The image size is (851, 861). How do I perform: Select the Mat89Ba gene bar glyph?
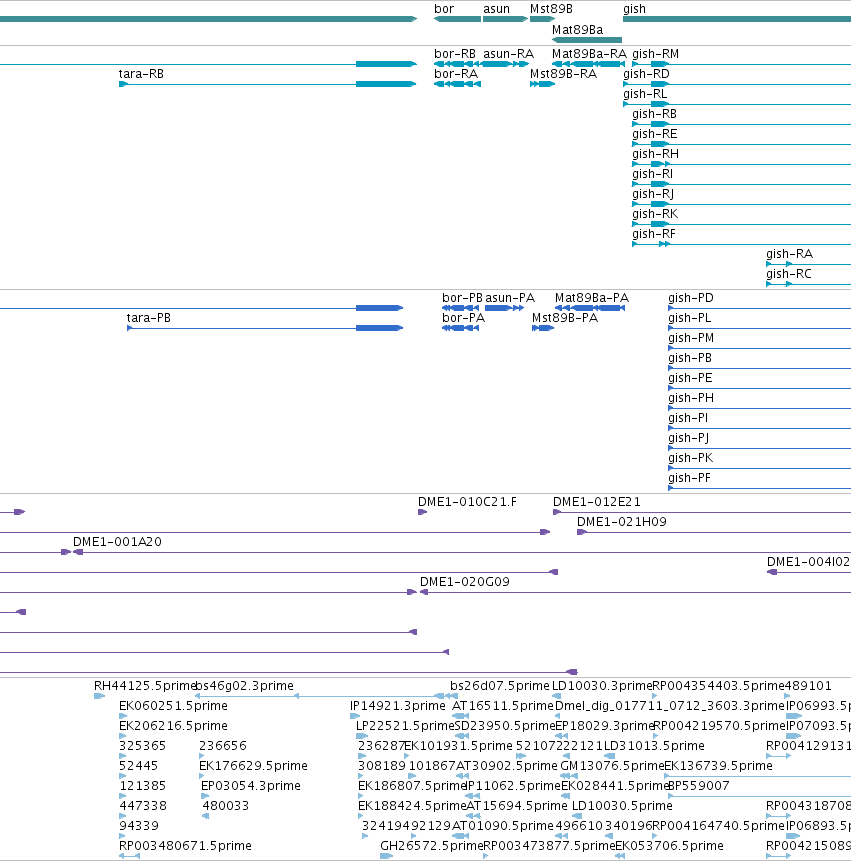point(587,40)
